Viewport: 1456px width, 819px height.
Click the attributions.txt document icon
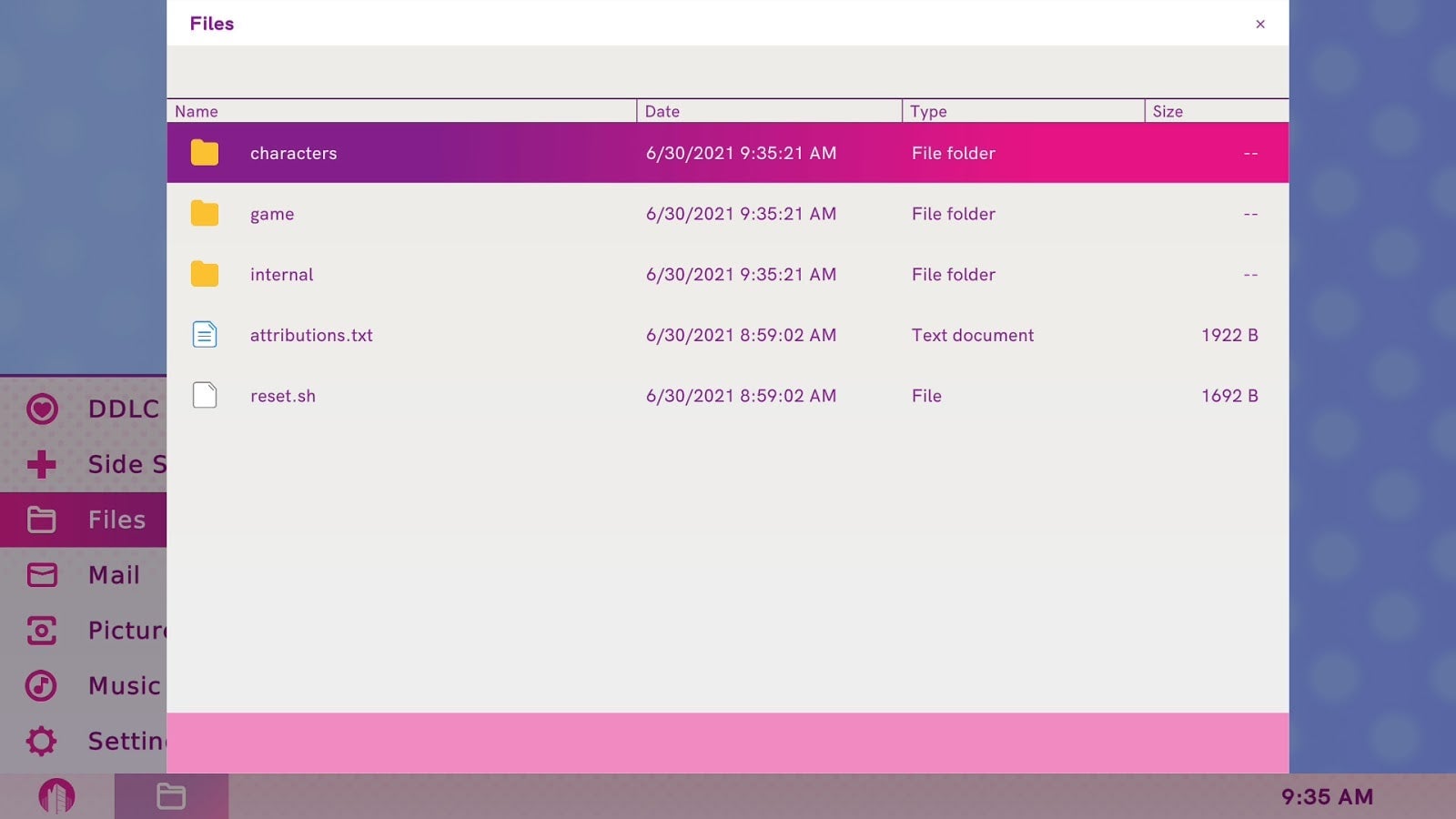[x=205, y=335]
